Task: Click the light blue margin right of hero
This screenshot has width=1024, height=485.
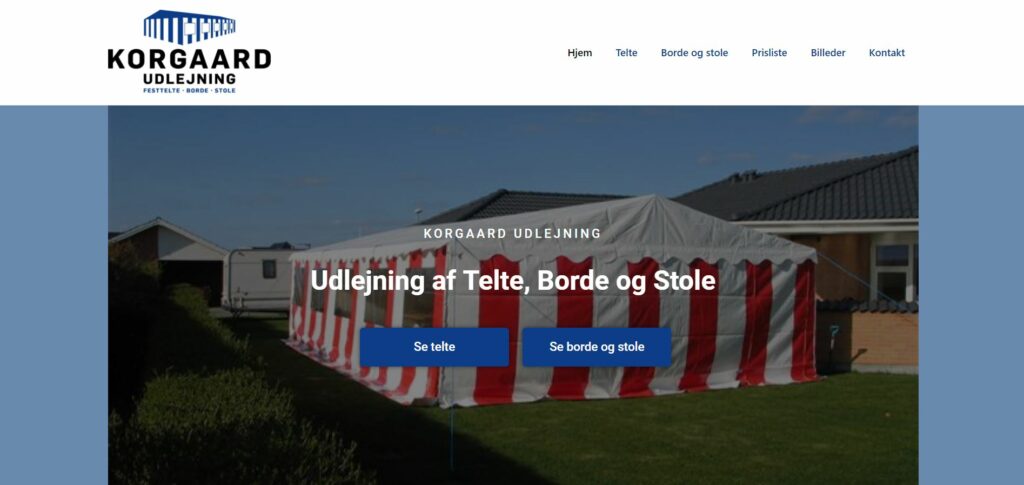Action: point(971,295)
